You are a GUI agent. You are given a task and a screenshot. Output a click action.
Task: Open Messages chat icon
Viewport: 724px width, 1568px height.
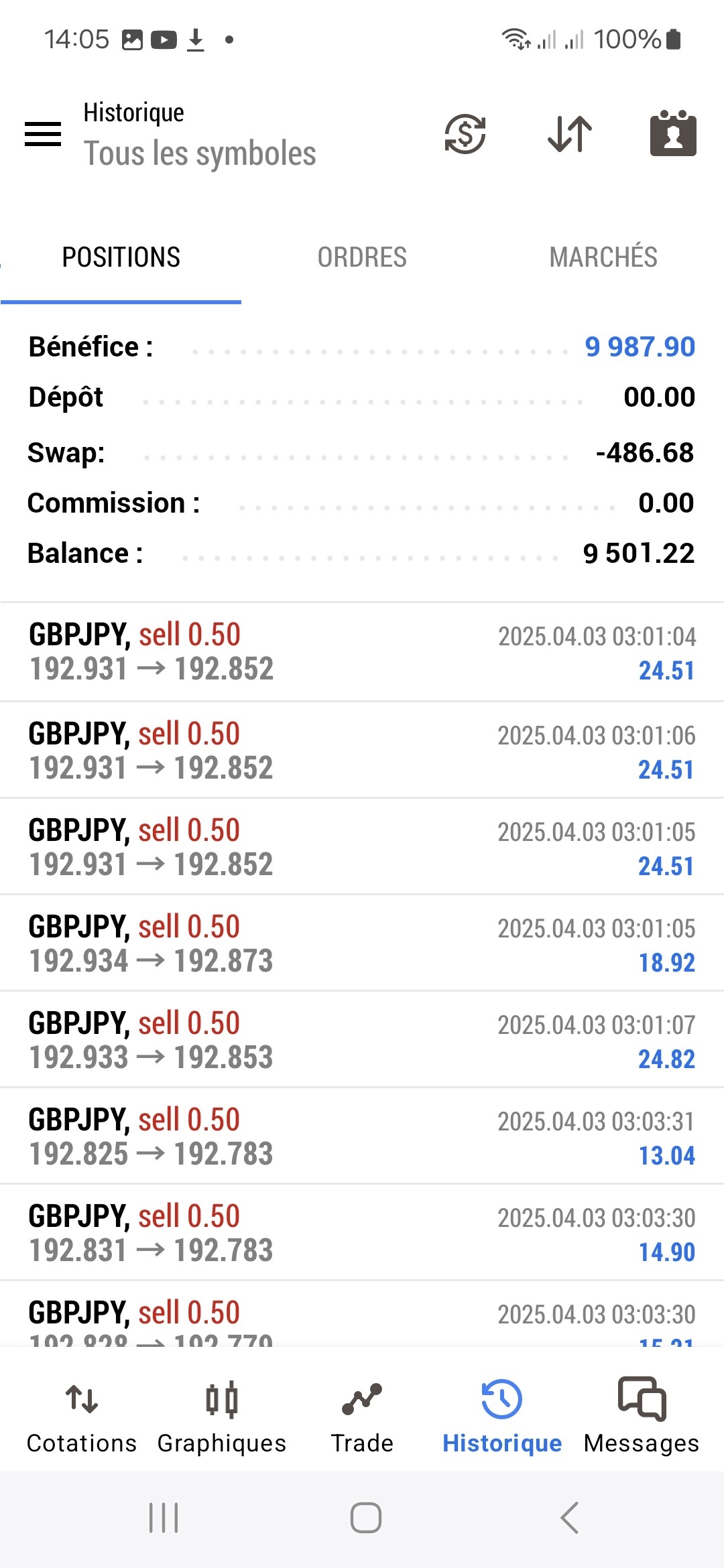click(642, 1400)
